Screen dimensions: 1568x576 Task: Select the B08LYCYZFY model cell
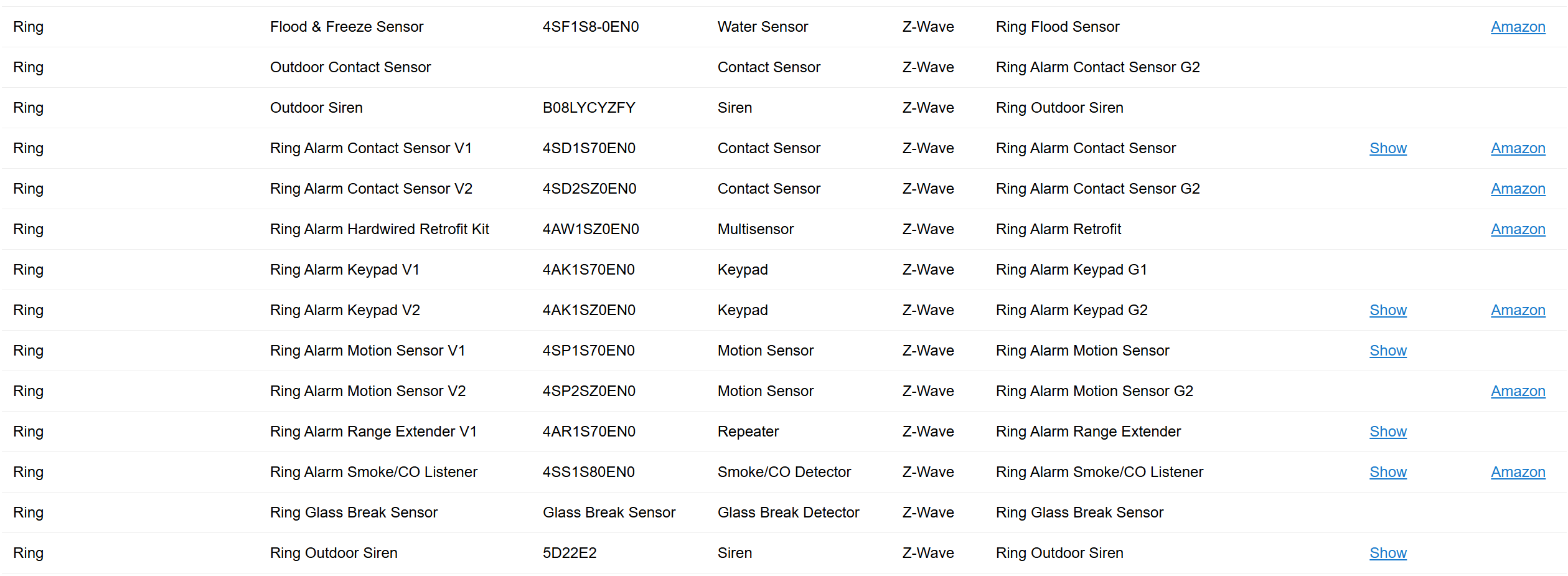(589, 108)
